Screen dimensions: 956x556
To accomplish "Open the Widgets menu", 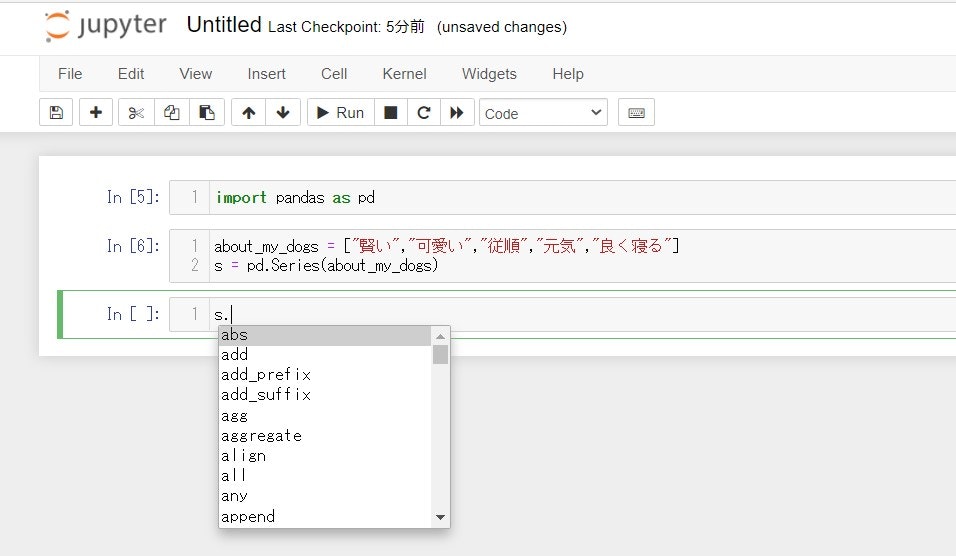I will (x=489, y=74).
